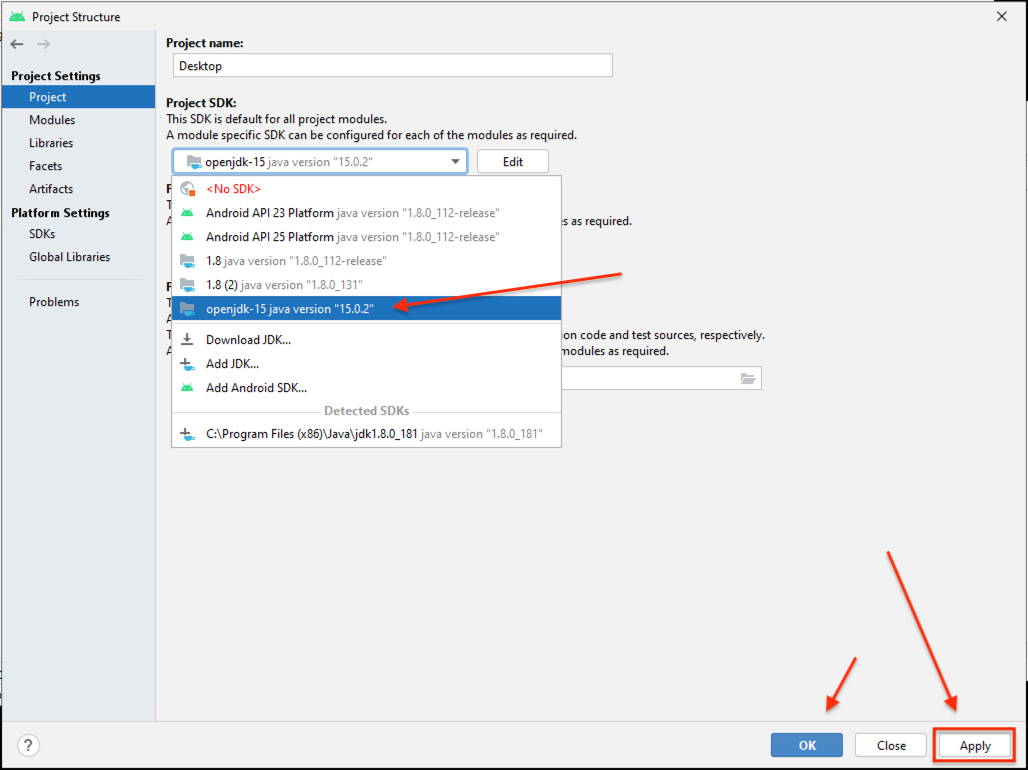Open Modules in Project Settings
The width and height of the screenshot is (1028, 770).
(x=52, y=120)
